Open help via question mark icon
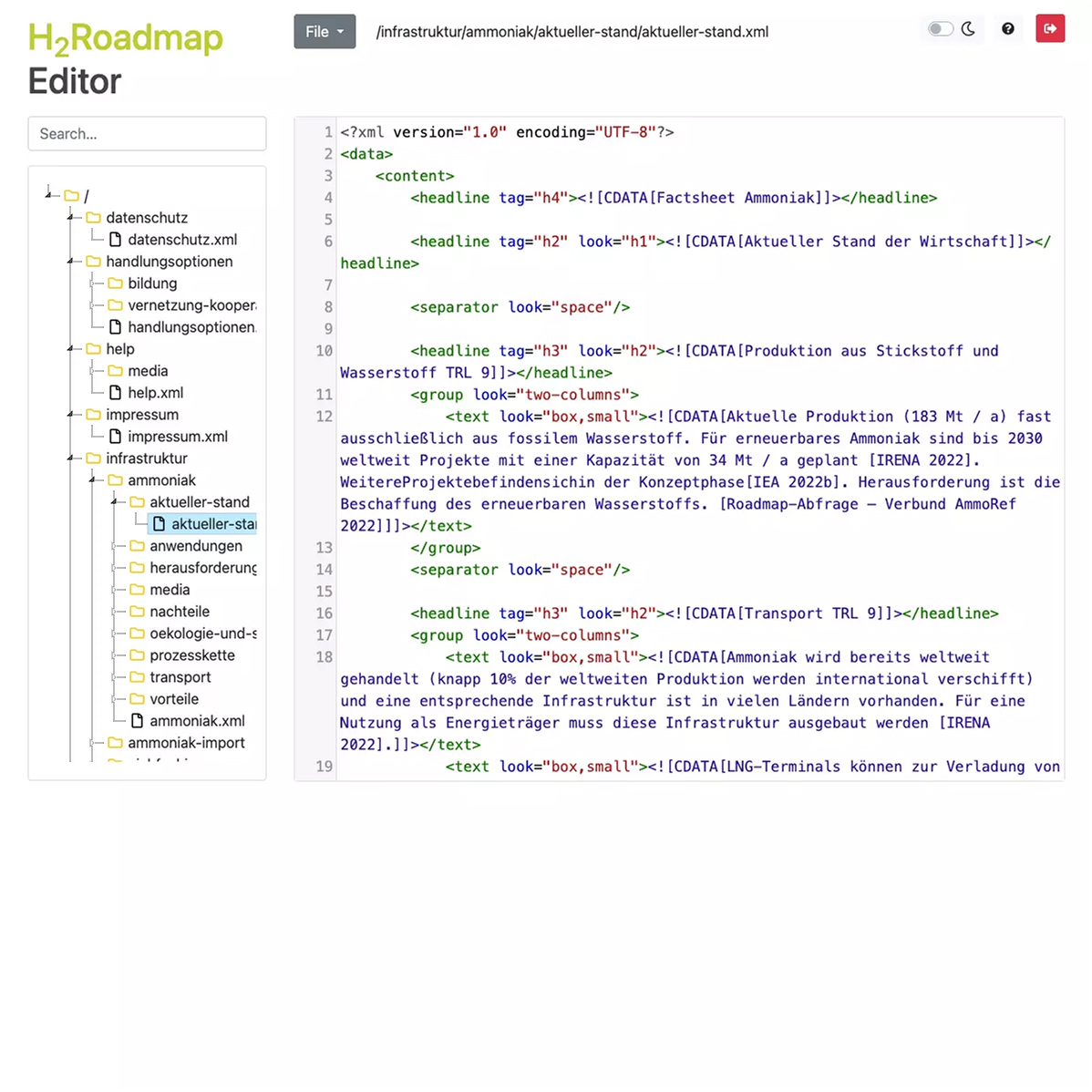 pyautogui.click(x=1008, y=28)
